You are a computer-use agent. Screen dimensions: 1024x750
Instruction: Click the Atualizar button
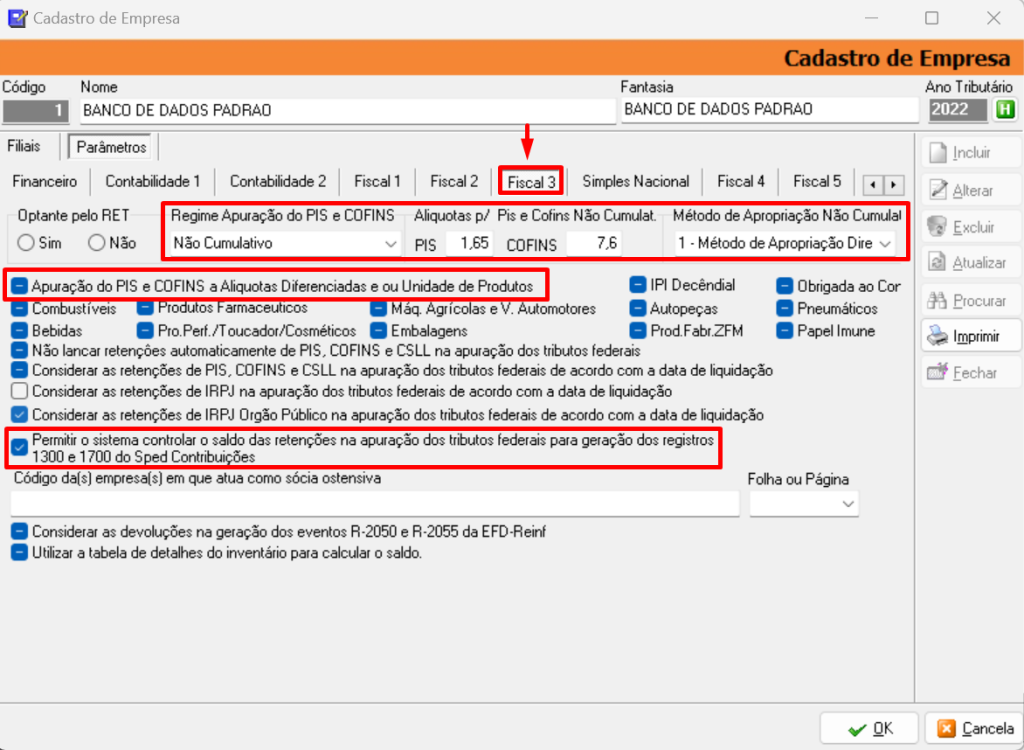tap(971, 263)
